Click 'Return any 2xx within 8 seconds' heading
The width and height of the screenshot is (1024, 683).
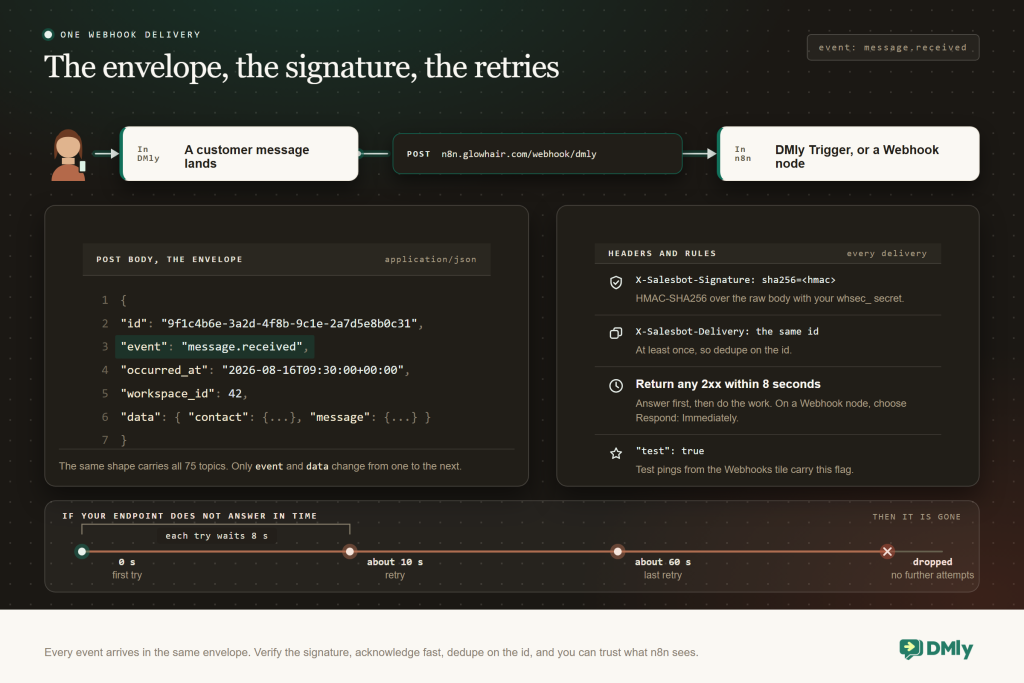(728, 384)
